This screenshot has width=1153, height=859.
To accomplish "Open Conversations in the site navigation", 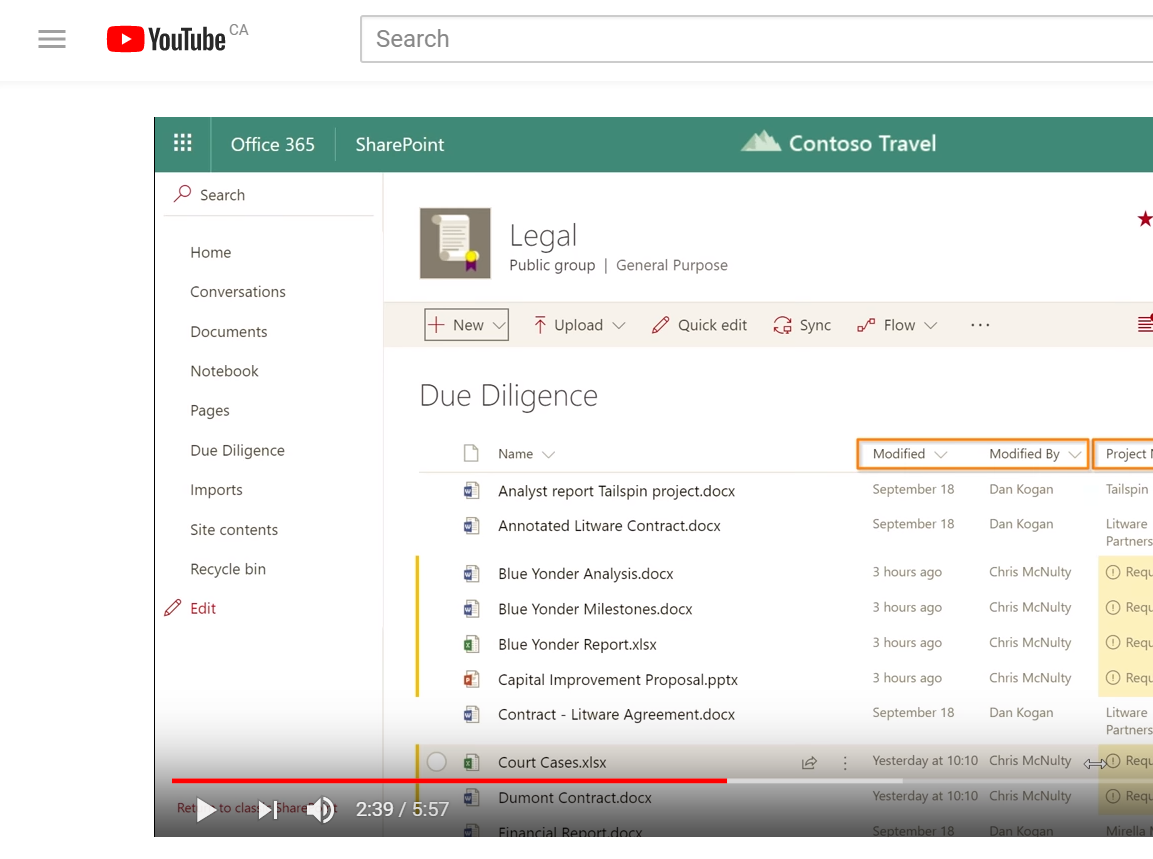I will (238, 292).
